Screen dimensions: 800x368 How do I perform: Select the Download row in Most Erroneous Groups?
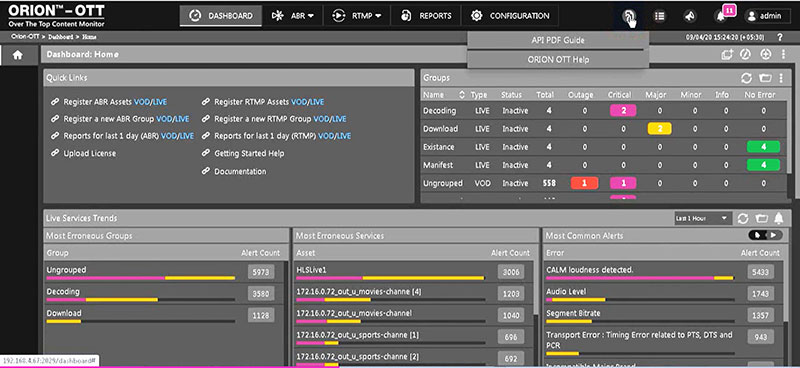[163, 316]
